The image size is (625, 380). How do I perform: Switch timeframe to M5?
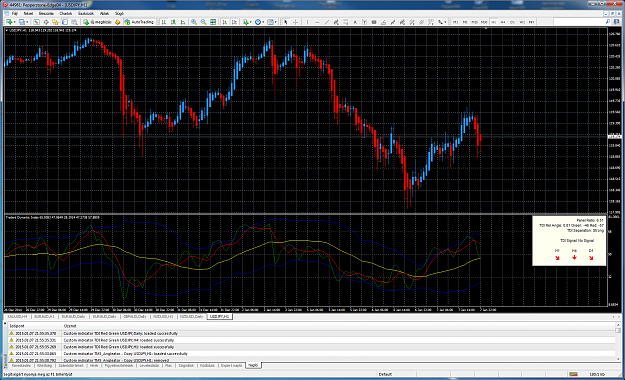click(x=465, y=22)
